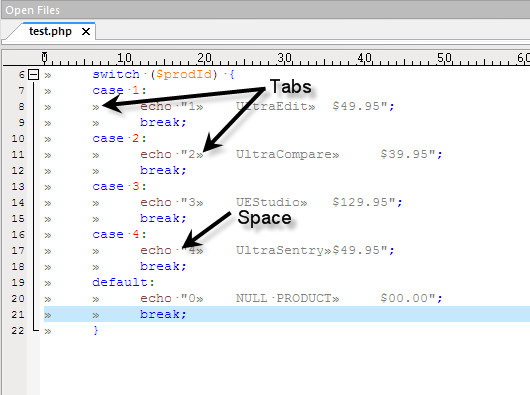Click the column ruler at mark 10

(x=124, y=58)
